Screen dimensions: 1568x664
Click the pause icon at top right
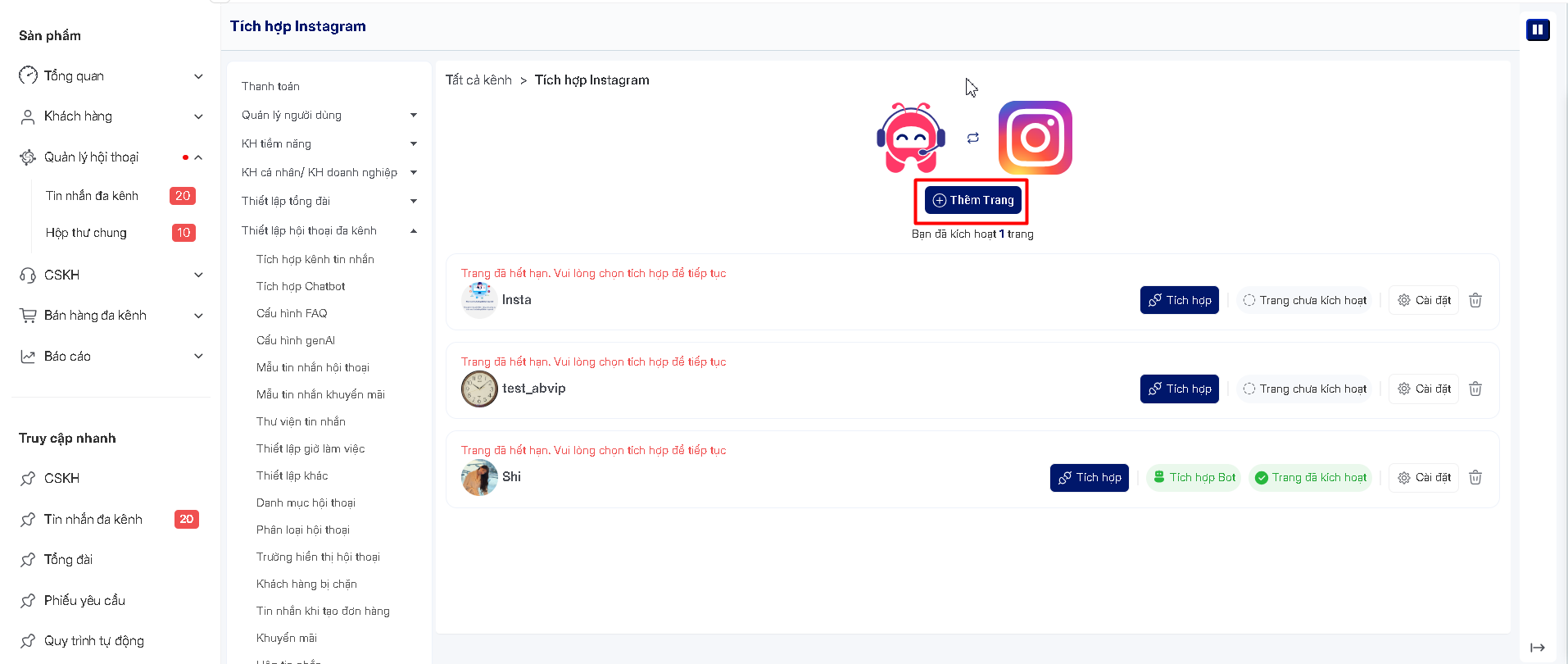[x=1538, y=30]
